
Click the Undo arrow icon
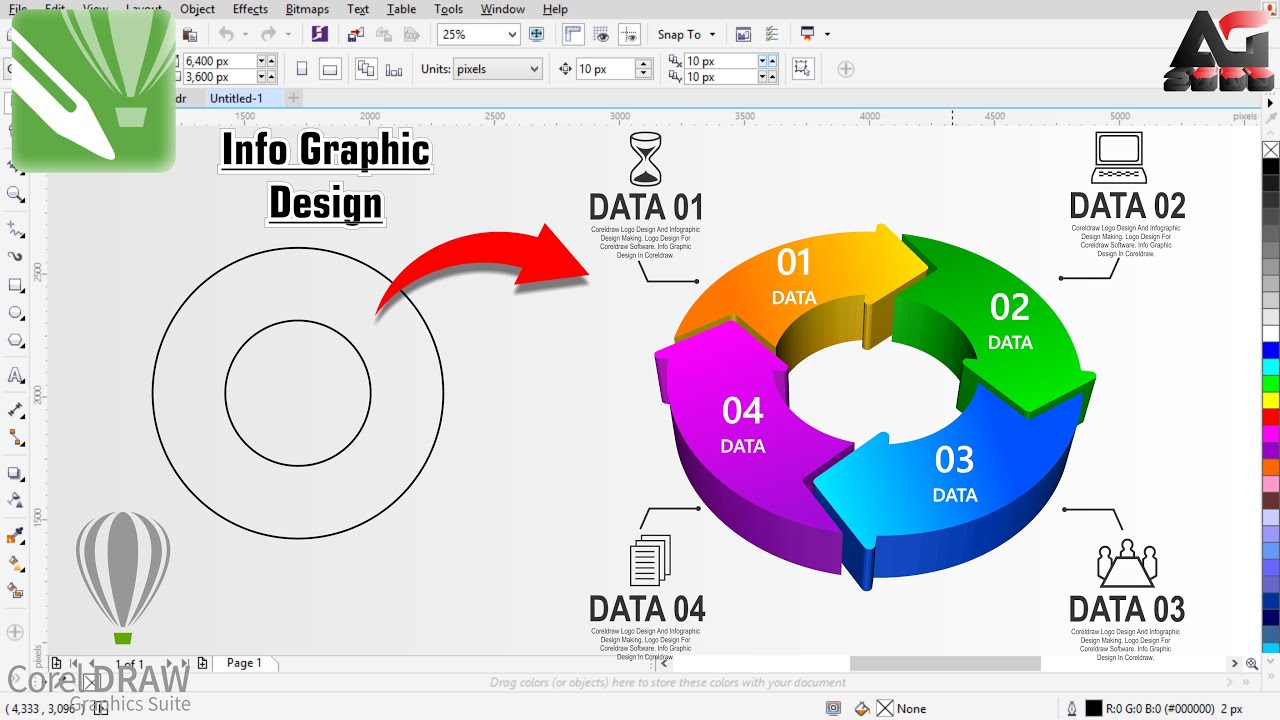click(x=226, y=34)
